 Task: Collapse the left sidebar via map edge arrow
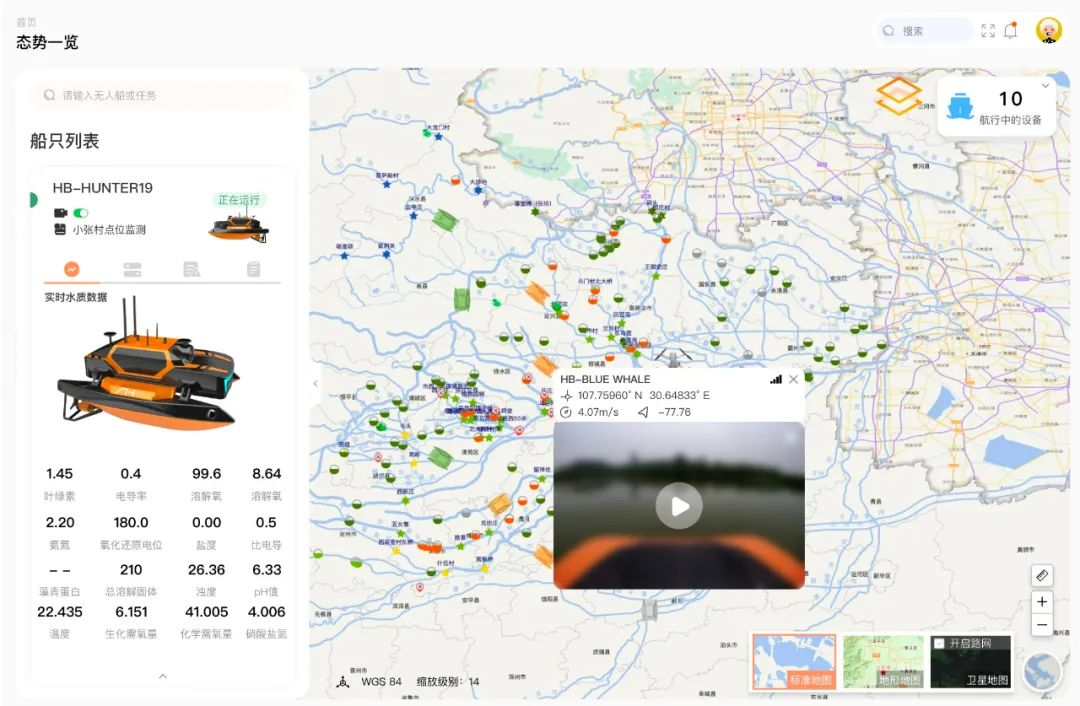pos(316,383)
